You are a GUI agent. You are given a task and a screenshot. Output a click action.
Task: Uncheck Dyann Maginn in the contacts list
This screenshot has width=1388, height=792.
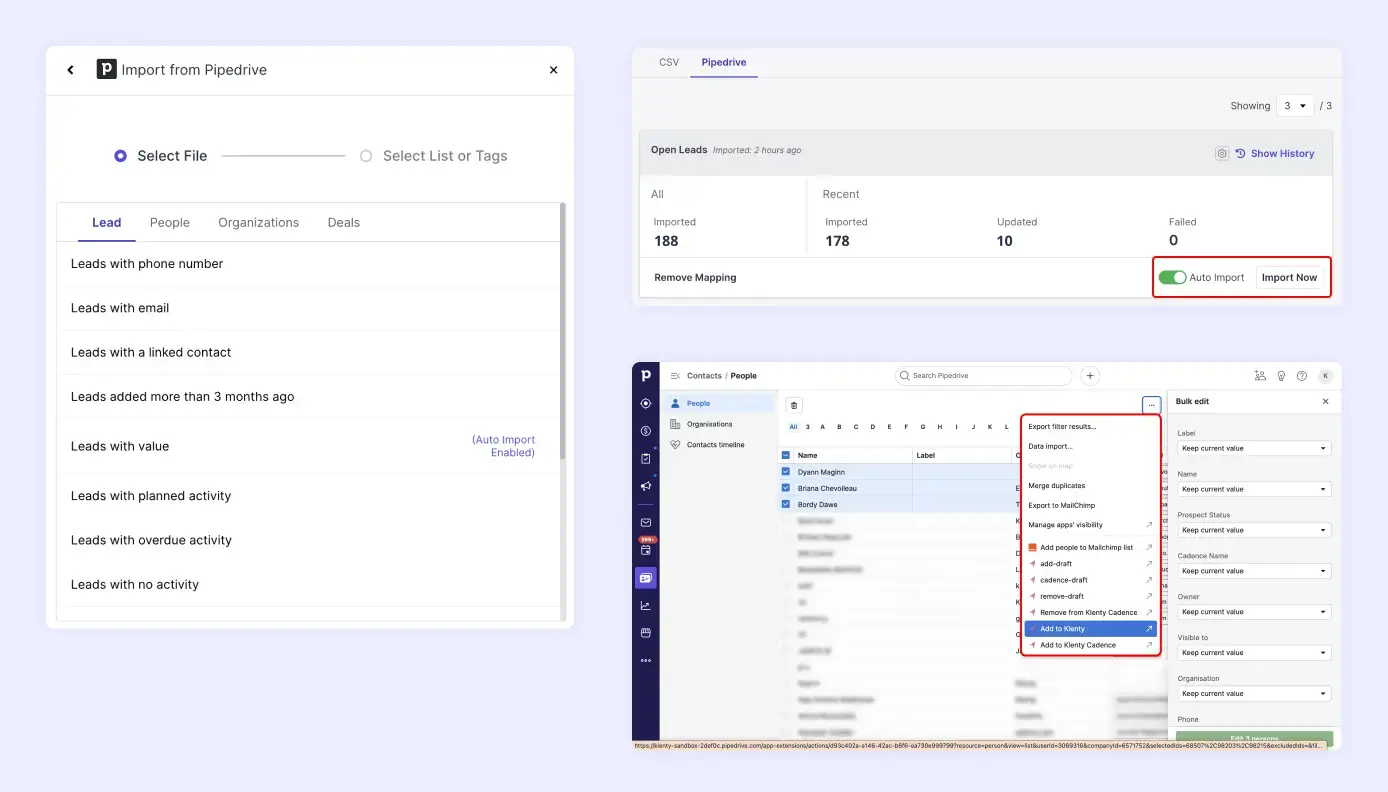click(784, 471)
